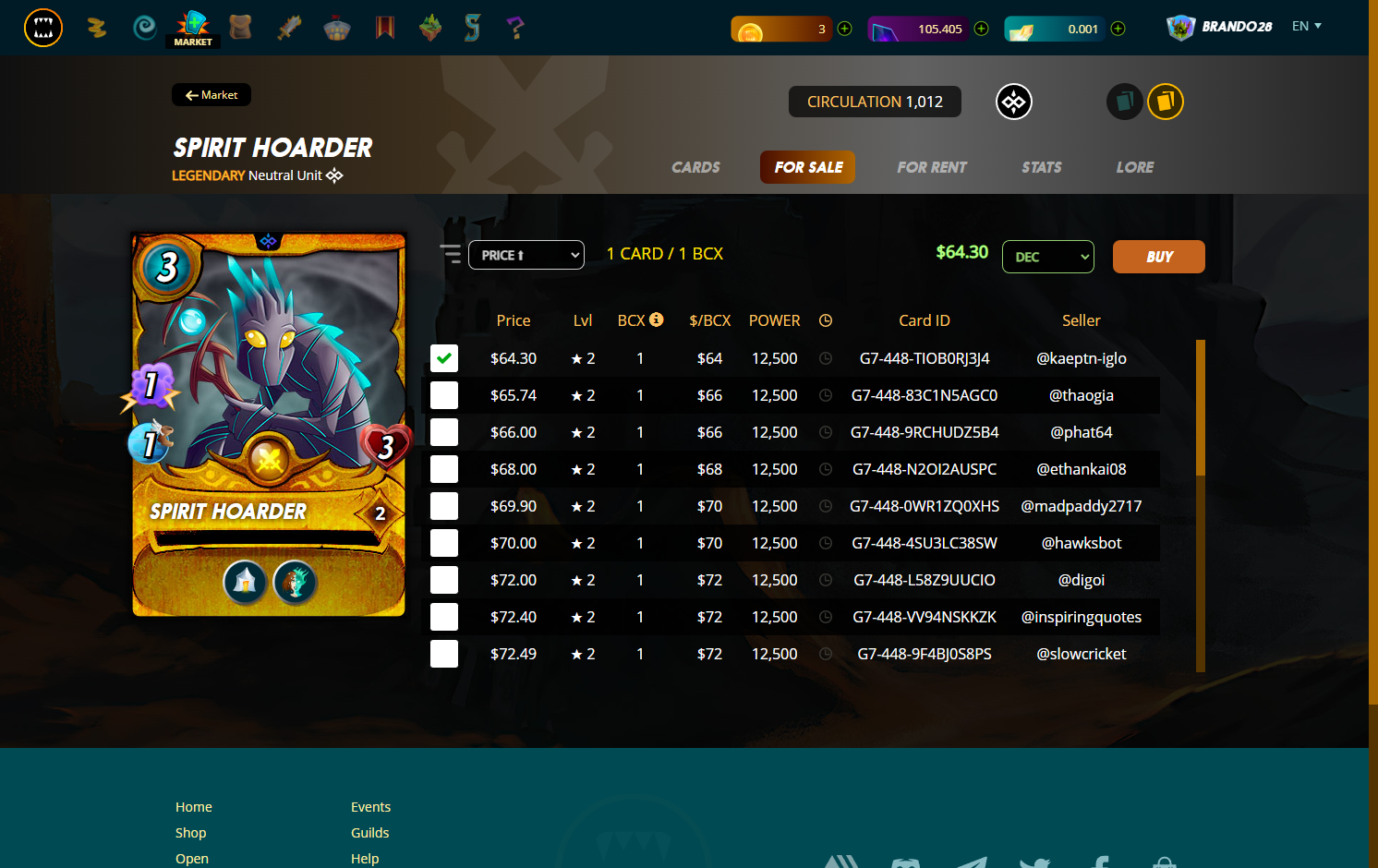
Task: Click the gold coins icon in the top nav
Action: [96, 28]
